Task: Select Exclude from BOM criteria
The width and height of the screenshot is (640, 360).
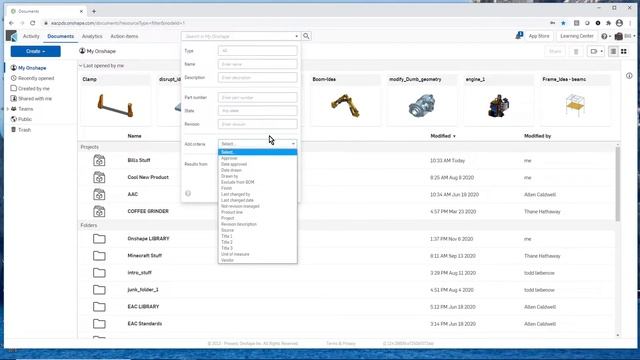Action: [x=258, y=182]
